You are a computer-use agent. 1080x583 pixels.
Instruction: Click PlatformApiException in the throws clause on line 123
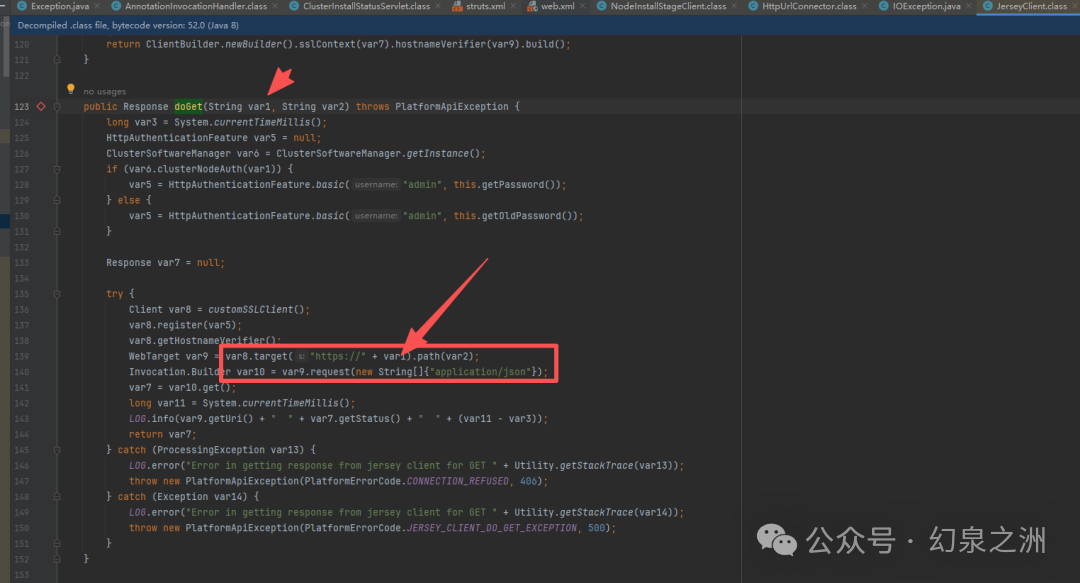click(x=452, y=106)
